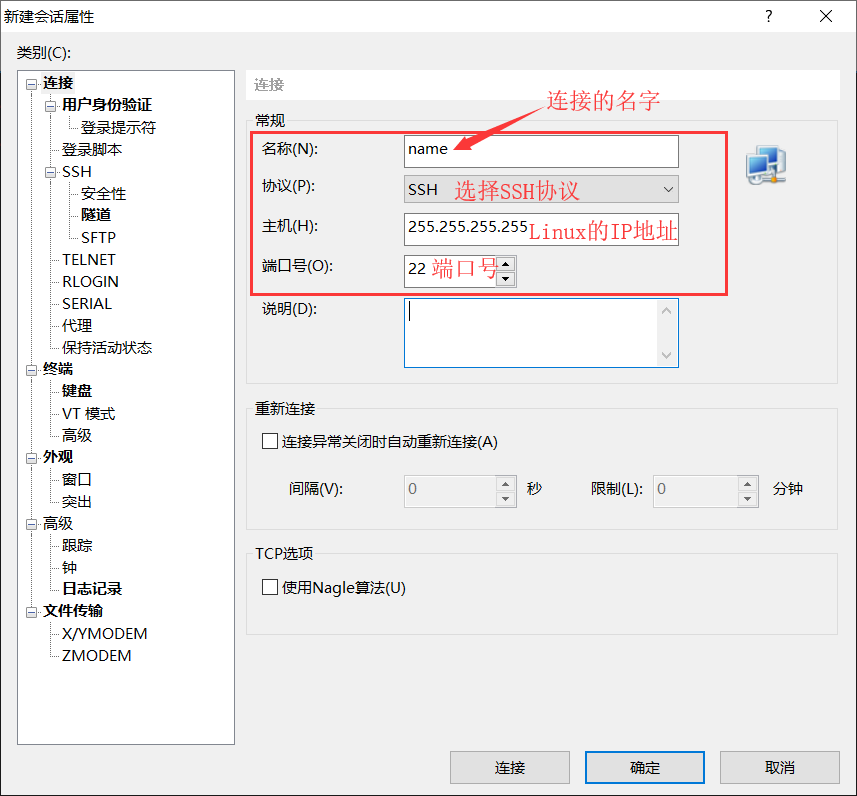Focus the 名称 input field
The image size is (857, 796).
pos(541,151)
